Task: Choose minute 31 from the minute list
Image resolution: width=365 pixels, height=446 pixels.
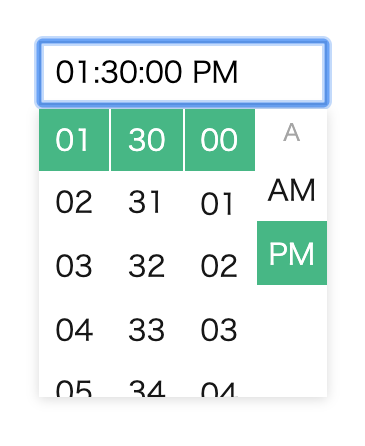Action: (147, 202)
